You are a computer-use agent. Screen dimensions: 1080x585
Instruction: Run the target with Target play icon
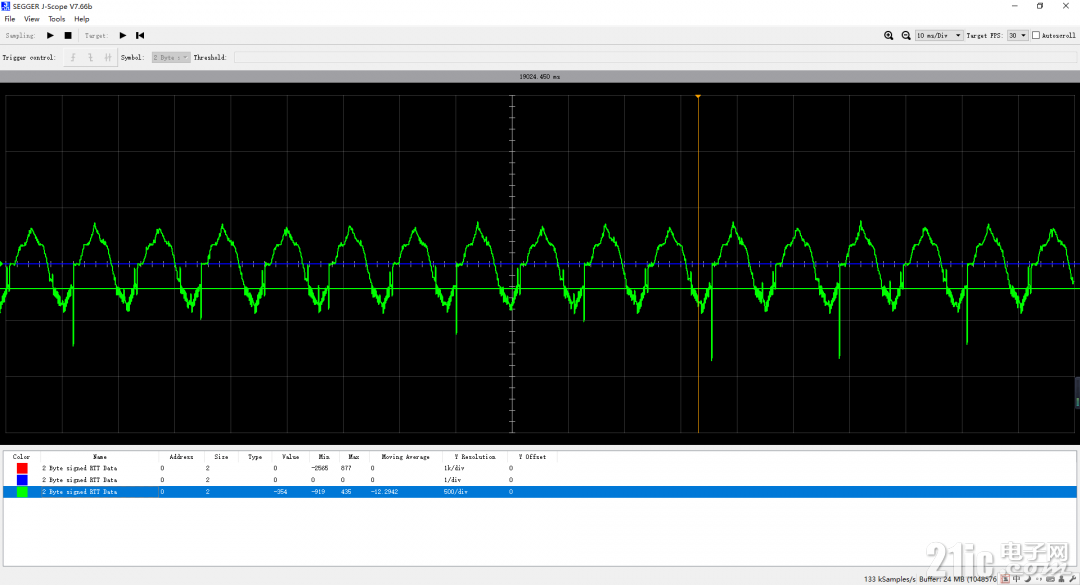123,35
